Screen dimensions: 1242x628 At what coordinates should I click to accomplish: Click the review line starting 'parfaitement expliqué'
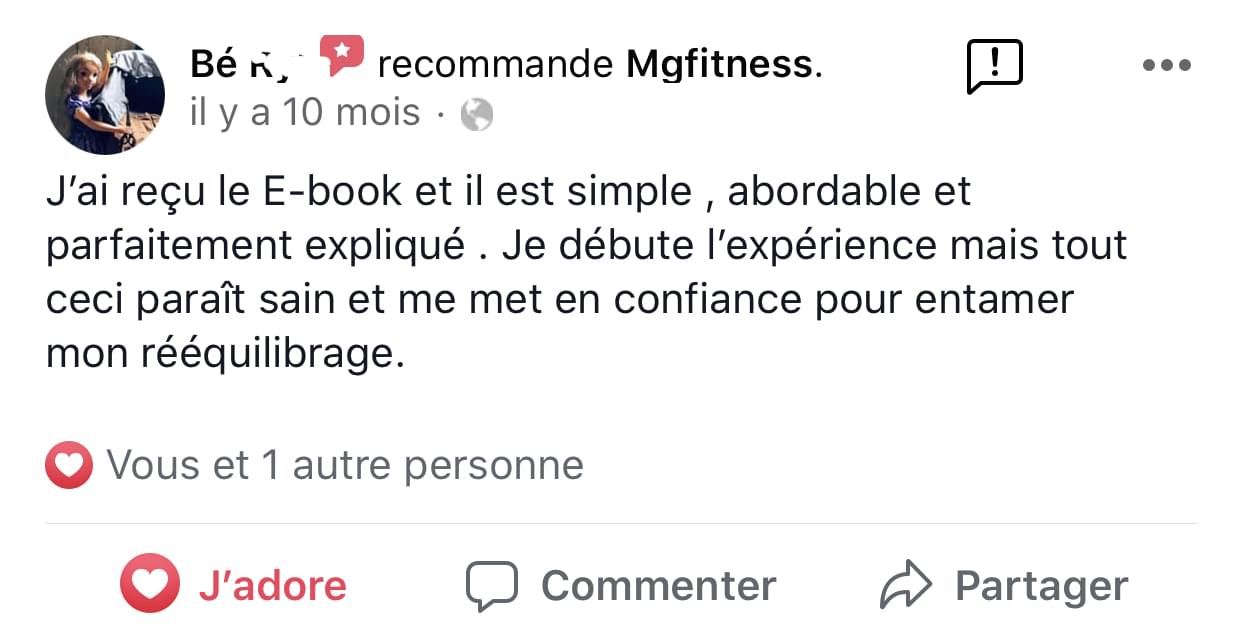pos(585,246)
